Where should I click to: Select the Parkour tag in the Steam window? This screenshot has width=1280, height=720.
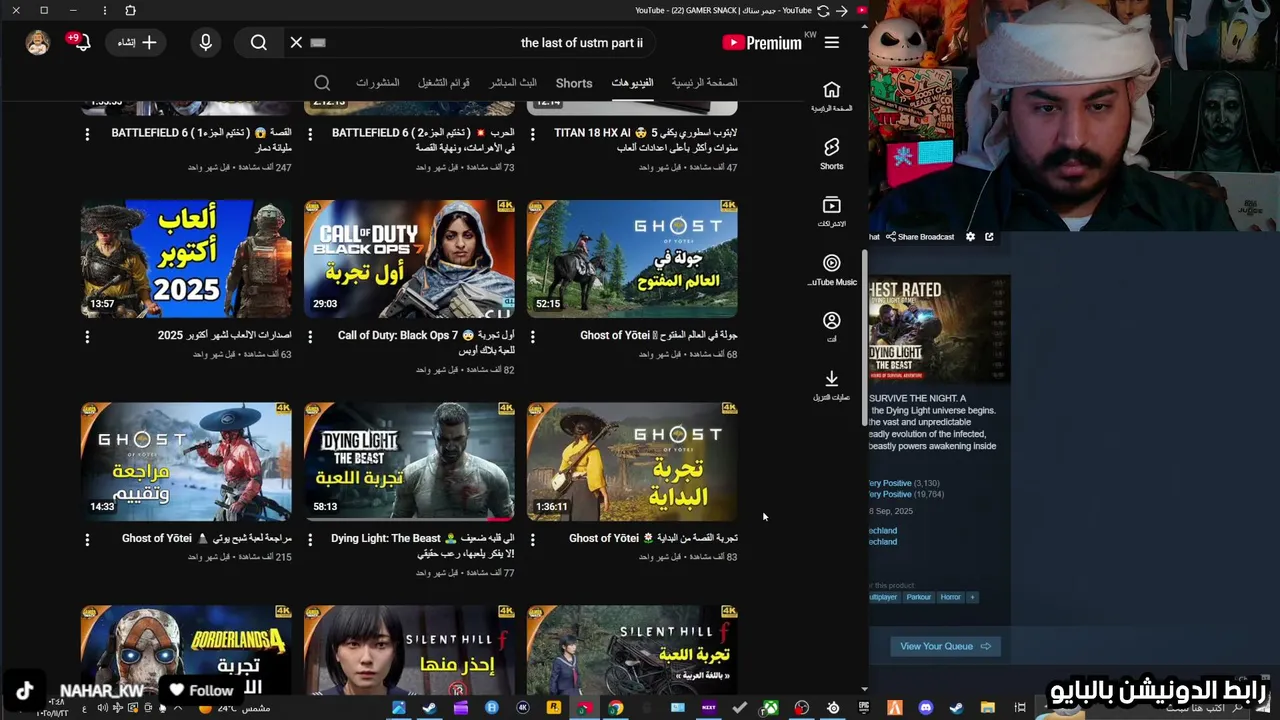tap(918, 597)
